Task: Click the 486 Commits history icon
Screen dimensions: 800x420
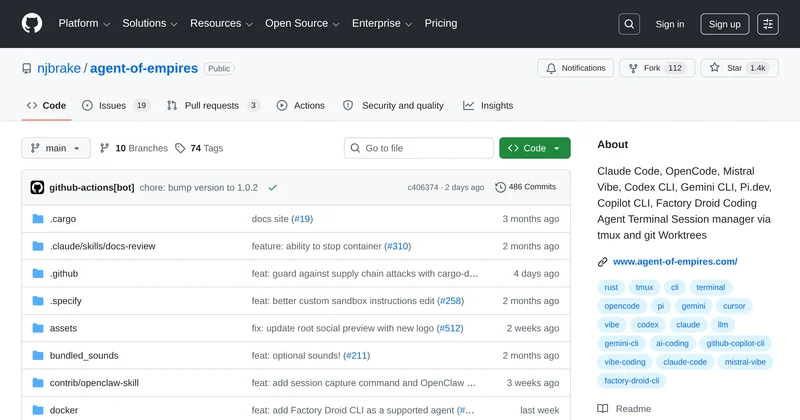Action: pos(501,187)
